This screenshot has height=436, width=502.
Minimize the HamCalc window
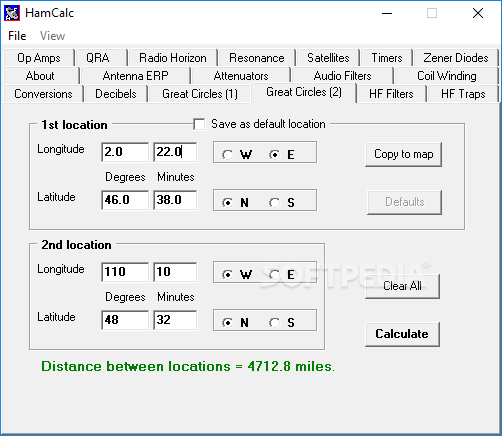tap(387, 13)
